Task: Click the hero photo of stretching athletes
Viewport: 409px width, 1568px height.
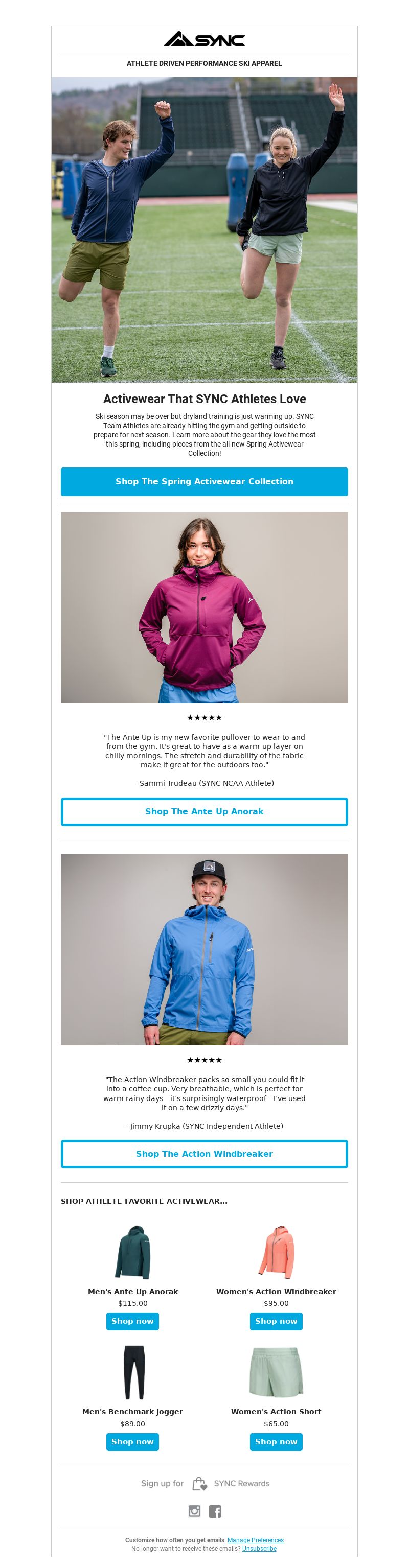Action: [204, 229]
